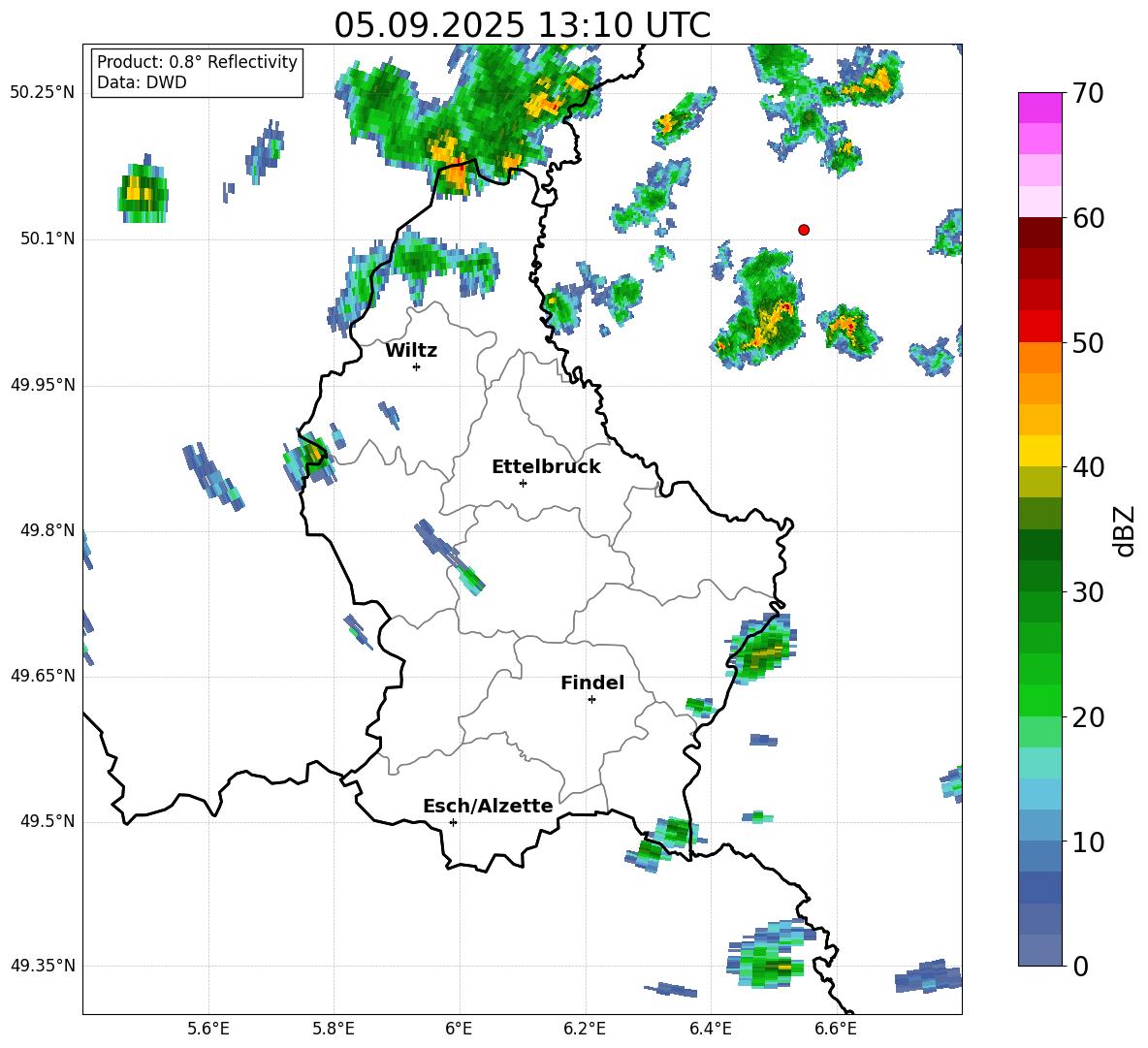
Task: Click the 49.35°N latitude tick label
Action: [43, 966]
